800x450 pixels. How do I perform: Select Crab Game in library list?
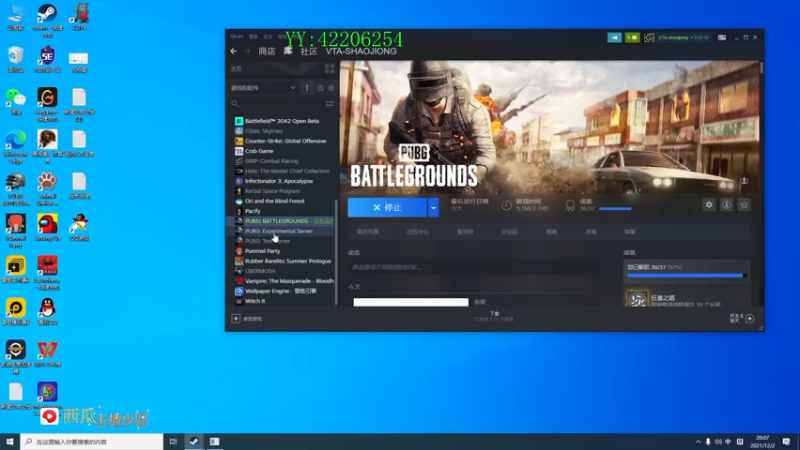(x=259, y=151)
